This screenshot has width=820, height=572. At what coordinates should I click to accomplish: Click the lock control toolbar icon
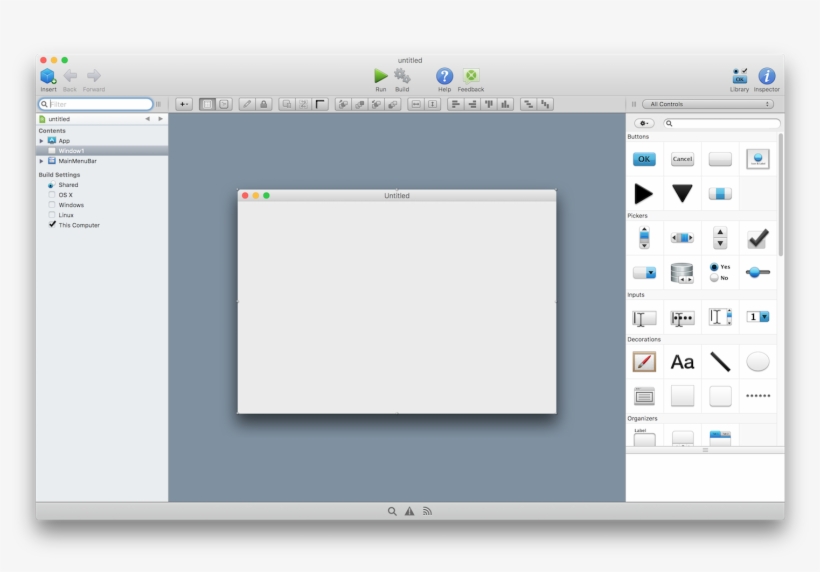pos(264,104)
